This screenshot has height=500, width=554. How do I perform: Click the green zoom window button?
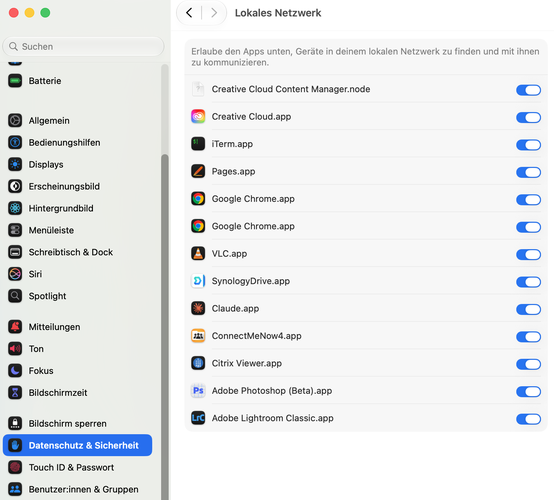coord(45,13)
